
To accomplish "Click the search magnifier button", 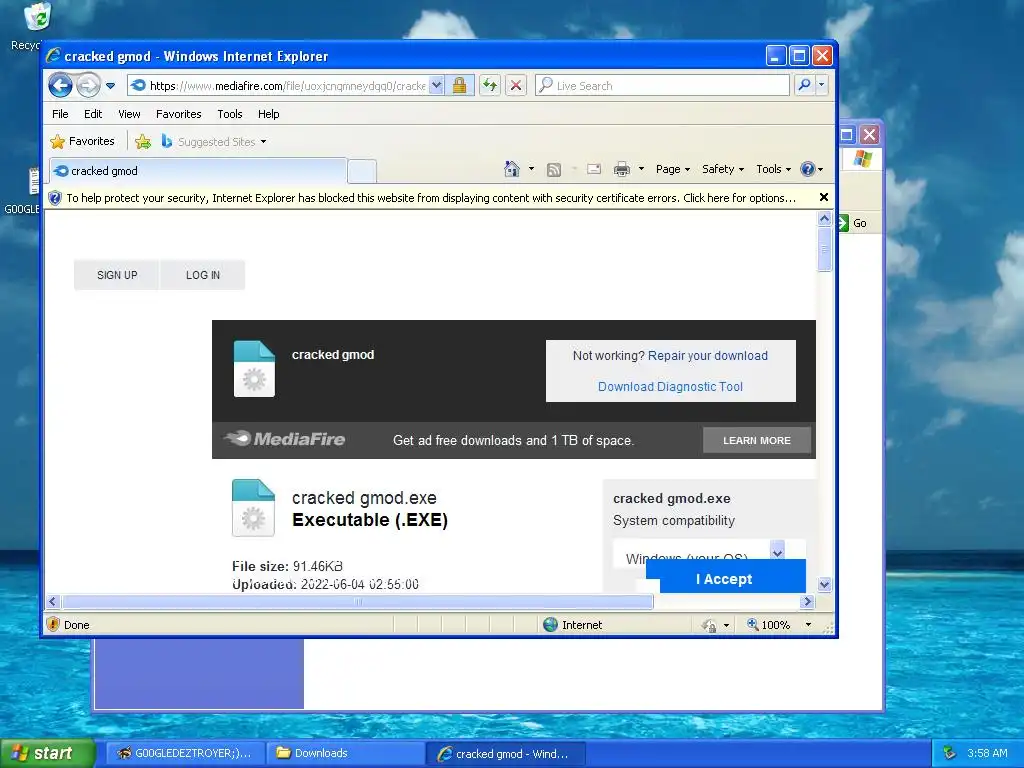I will coord(805,86).
